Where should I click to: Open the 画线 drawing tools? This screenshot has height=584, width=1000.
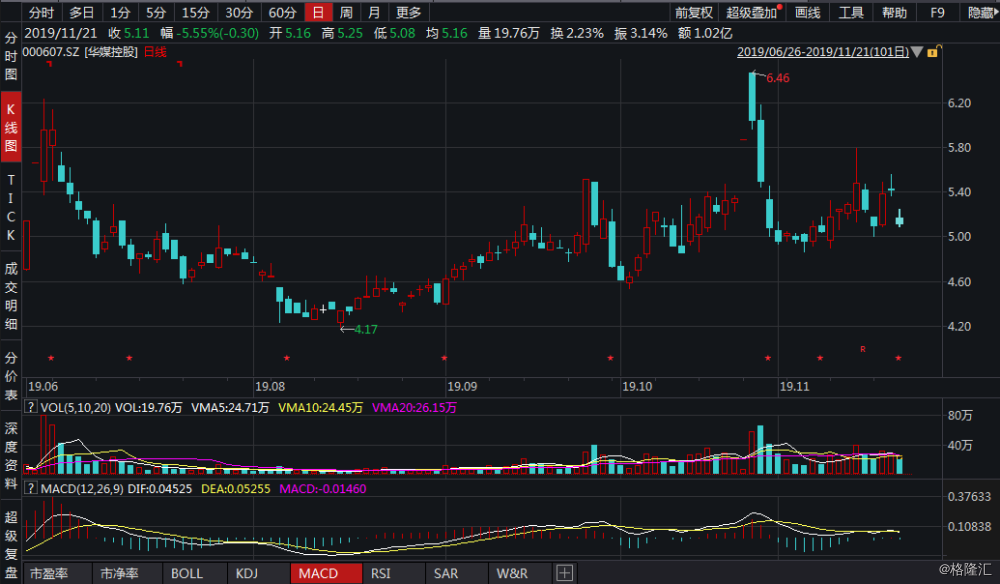pyautogui.click(x=807, y=12)
